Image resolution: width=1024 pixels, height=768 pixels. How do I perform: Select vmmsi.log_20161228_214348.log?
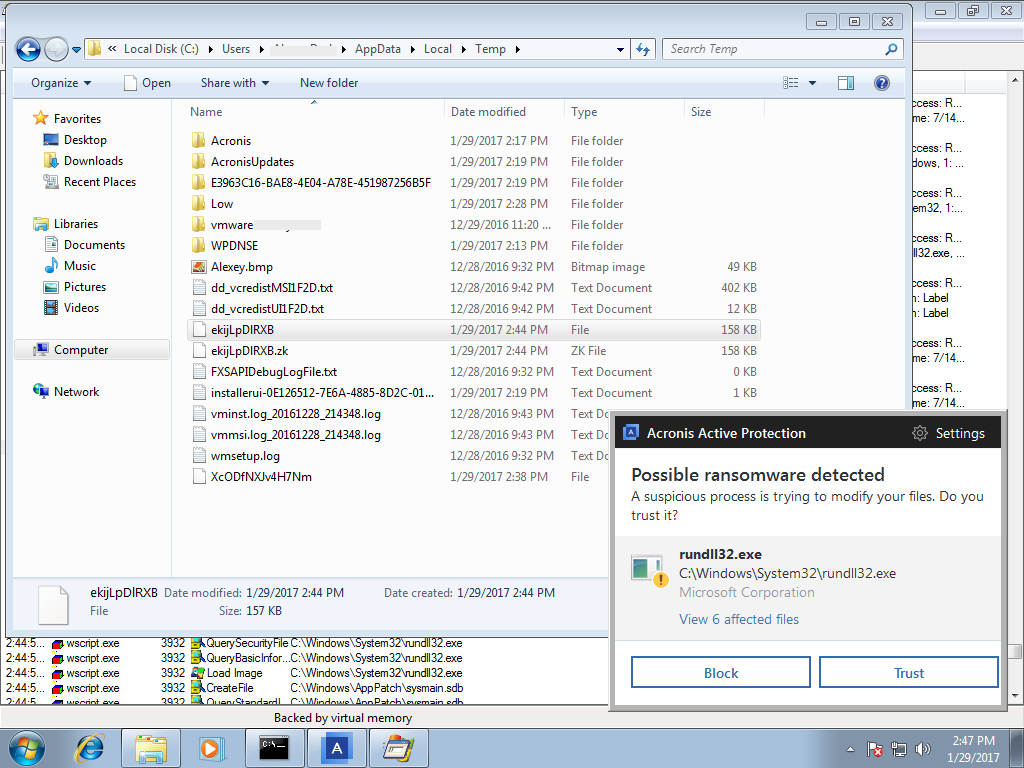(295, 435)
